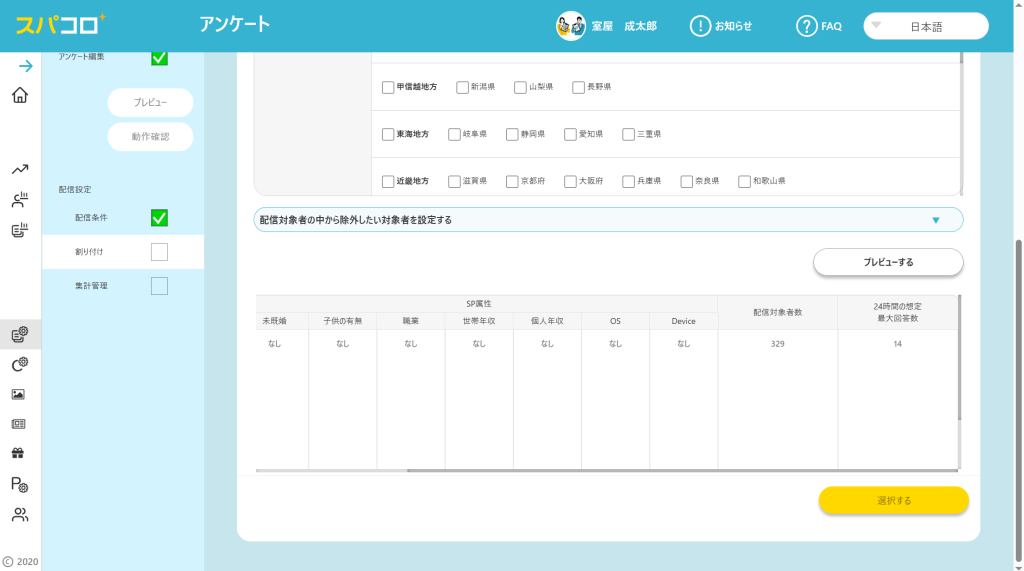Select the 割り付け menu item

point(89,252)
